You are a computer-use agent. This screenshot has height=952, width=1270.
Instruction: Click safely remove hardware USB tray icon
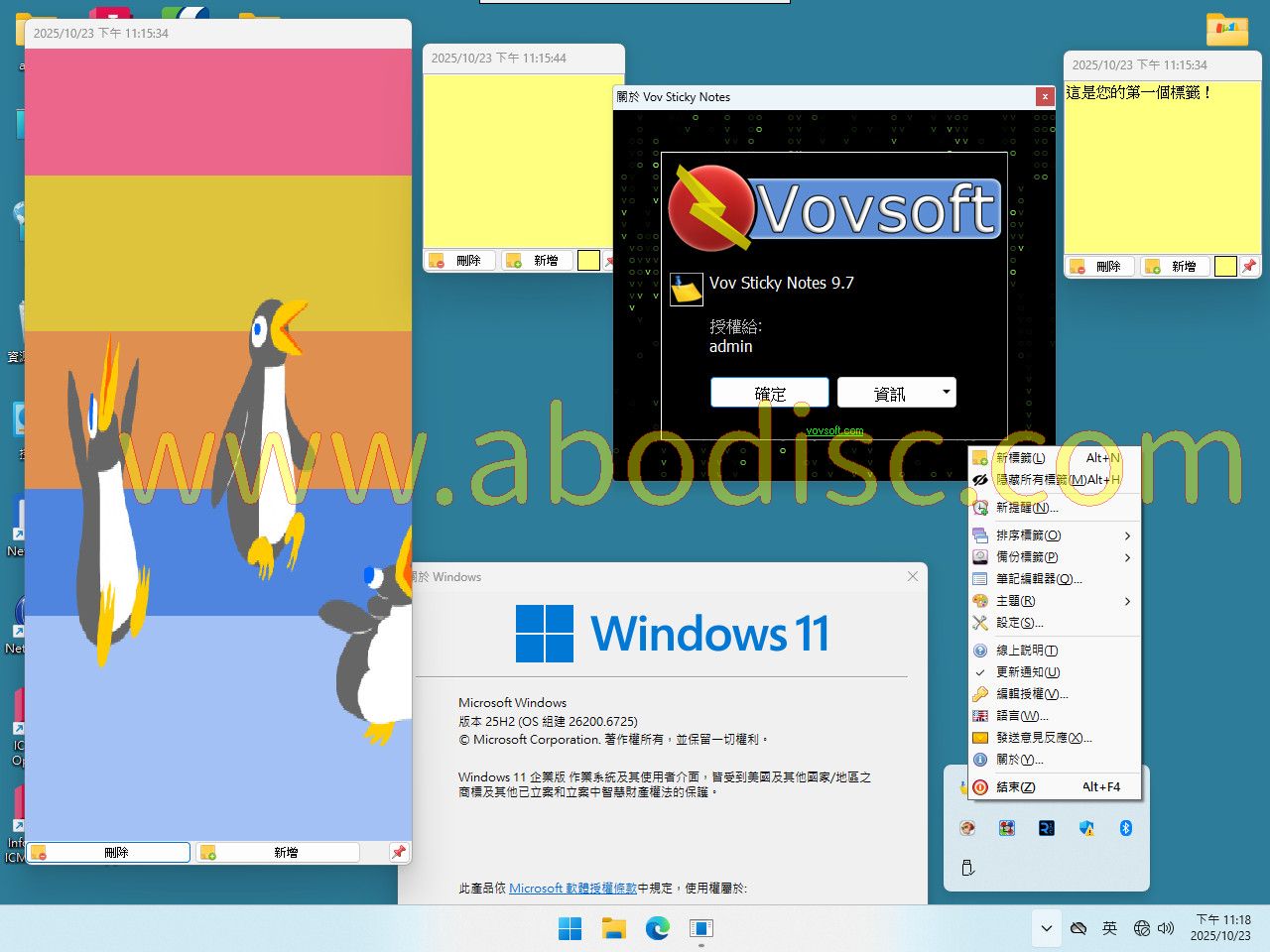point(967,868)
